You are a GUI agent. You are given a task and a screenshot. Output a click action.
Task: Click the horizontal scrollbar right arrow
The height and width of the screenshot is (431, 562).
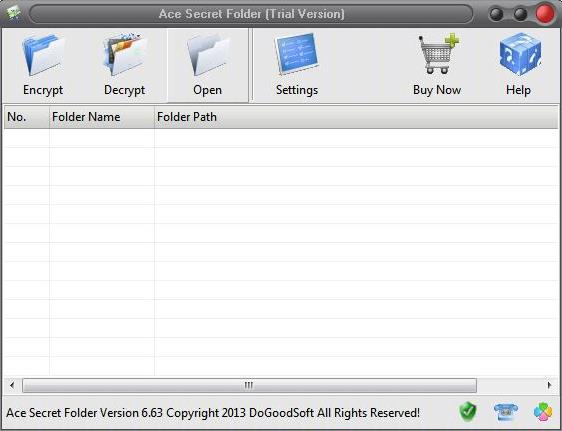tap(549, 385)
